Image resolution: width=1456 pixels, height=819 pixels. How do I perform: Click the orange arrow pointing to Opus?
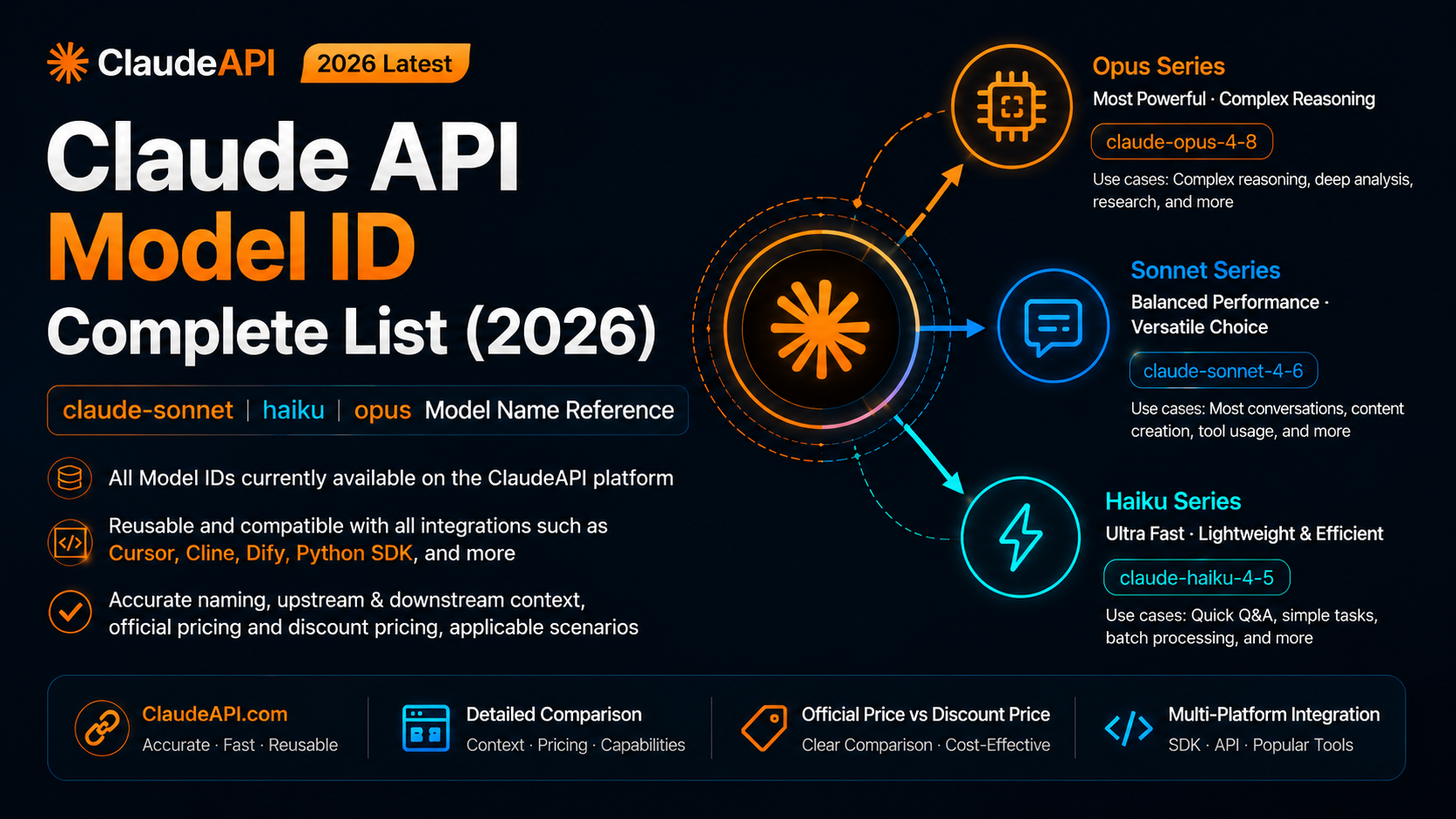pos(935,199)
